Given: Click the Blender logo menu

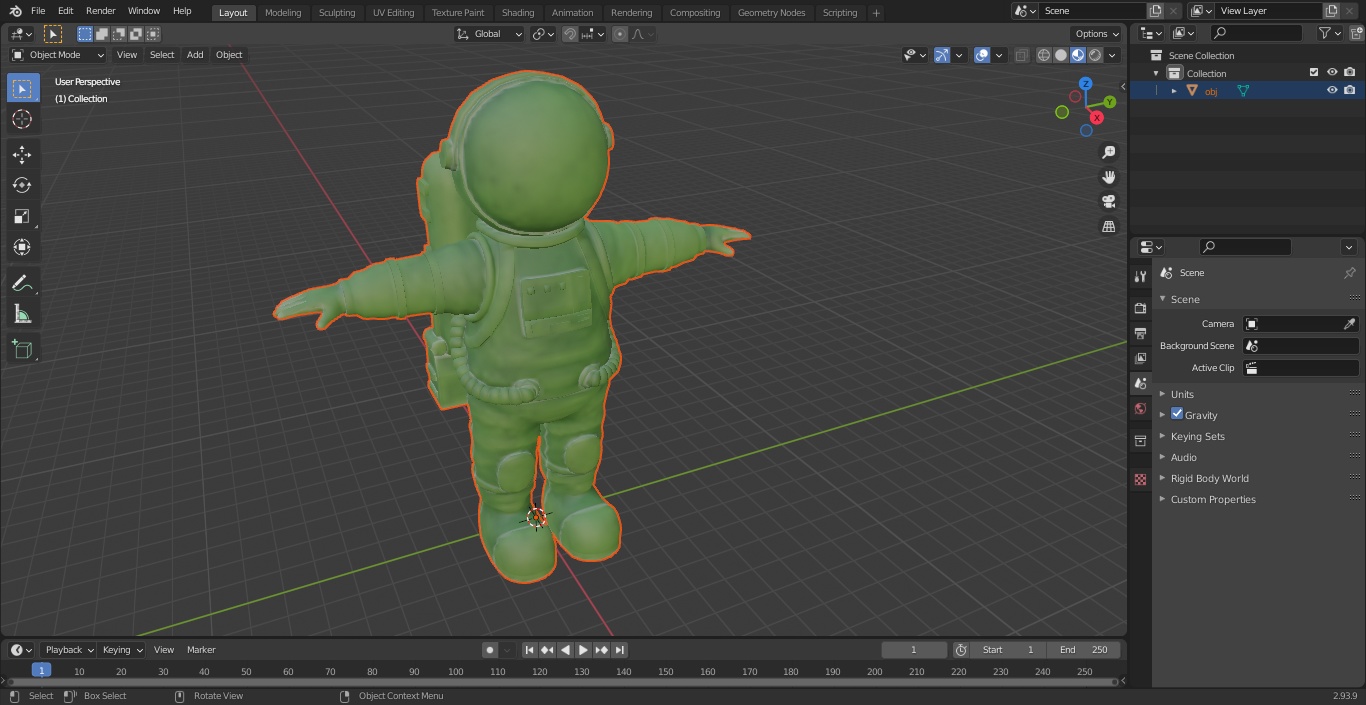Looking at the screenshot, I should (16, 11).
